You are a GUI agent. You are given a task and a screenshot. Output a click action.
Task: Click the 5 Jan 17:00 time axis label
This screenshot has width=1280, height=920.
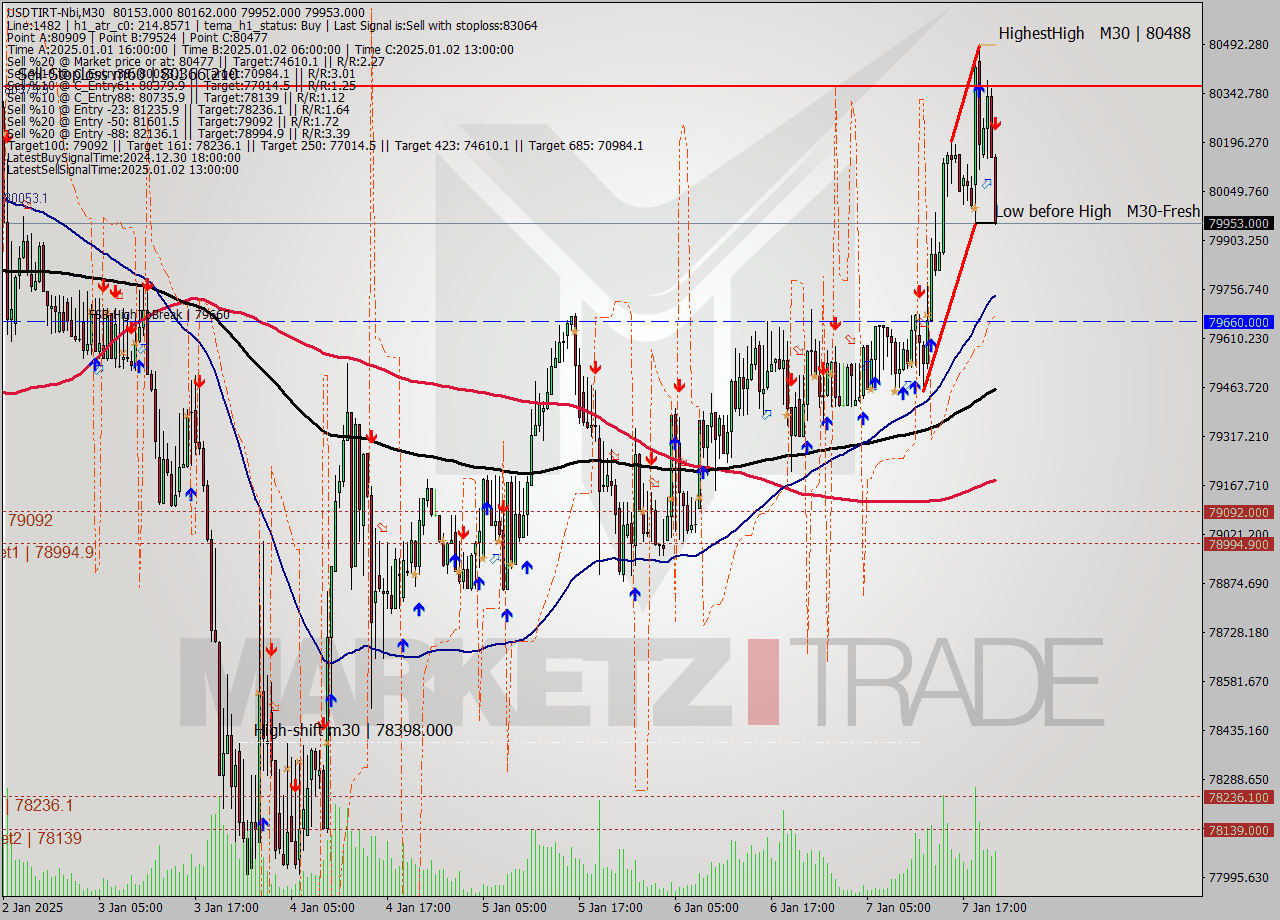click(610, 908)
